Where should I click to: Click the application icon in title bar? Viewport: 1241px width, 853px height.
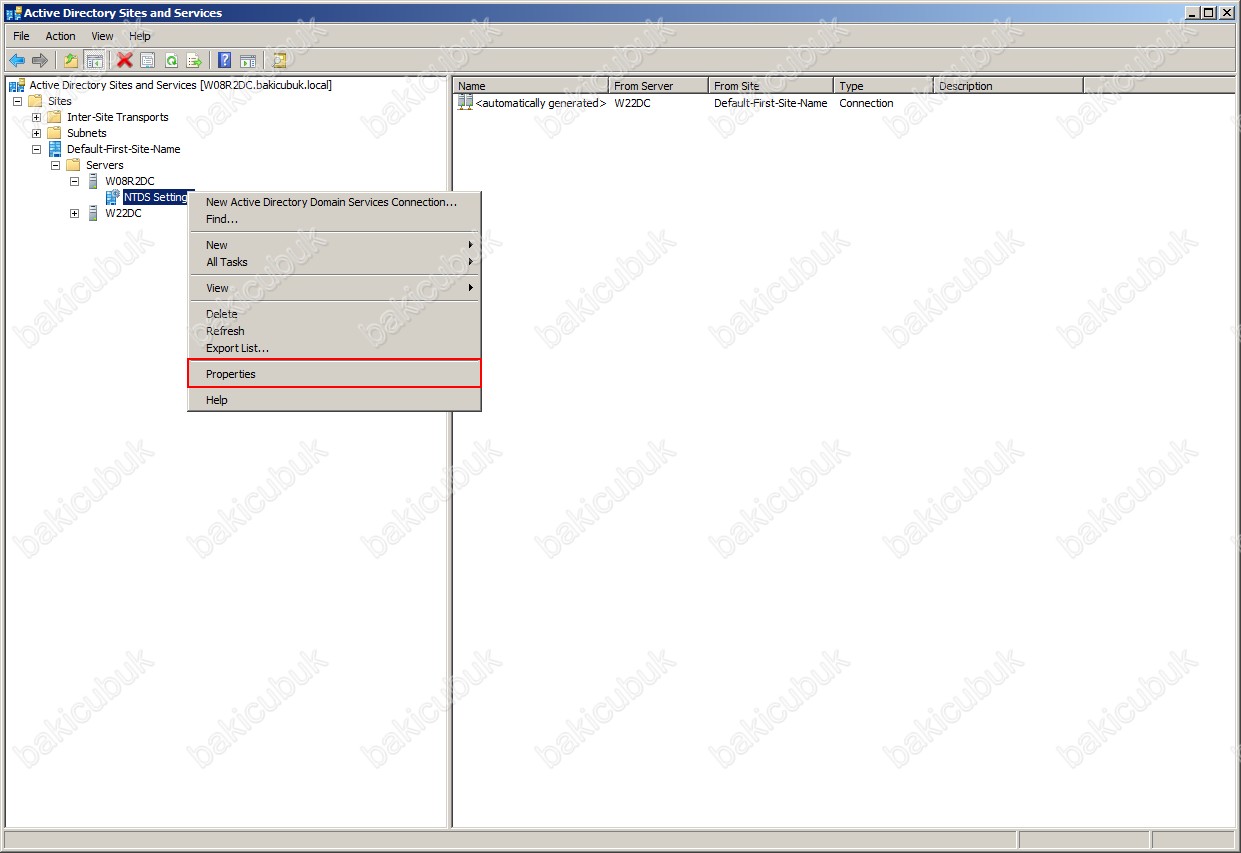pyautogui.click(x=13, y=13)
